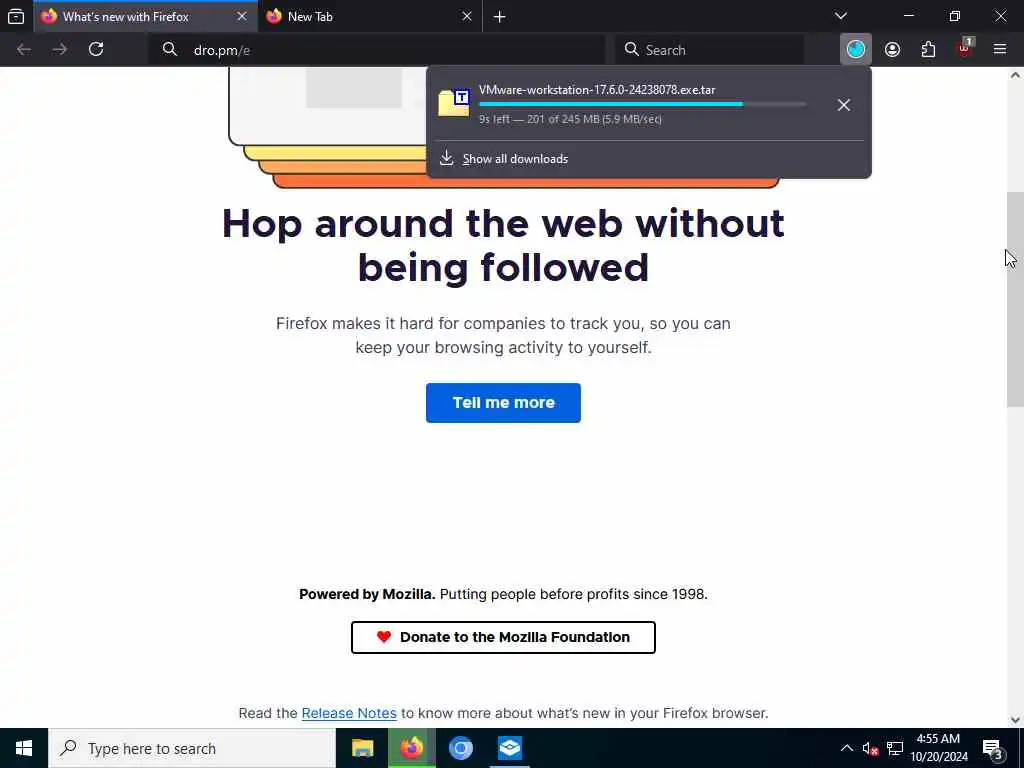Click Show all downloads
The width and height of the screenshot is (1024, 768).
pyautogui.click(x=515, y=159)
